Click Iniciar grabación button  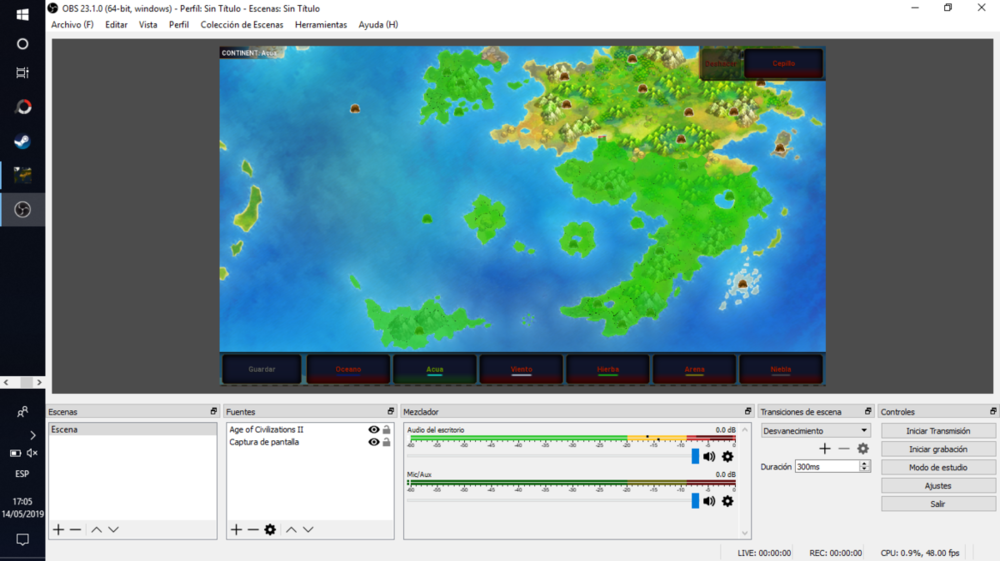click(x=938, y=449)
